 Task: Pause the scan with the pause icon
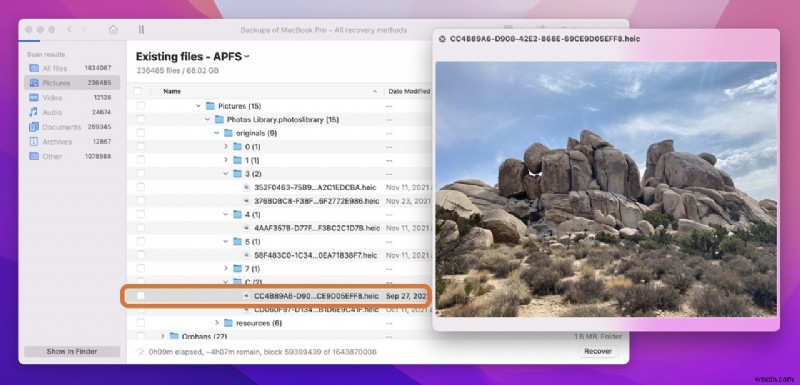[x=141, y=30]
